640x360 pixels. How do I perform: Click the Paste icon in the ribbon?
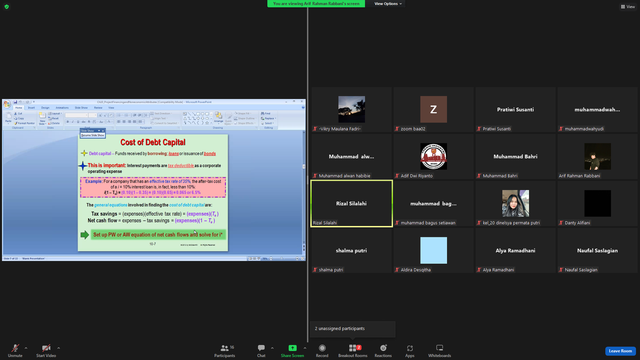pyautogui.click(x=8, y=118)
